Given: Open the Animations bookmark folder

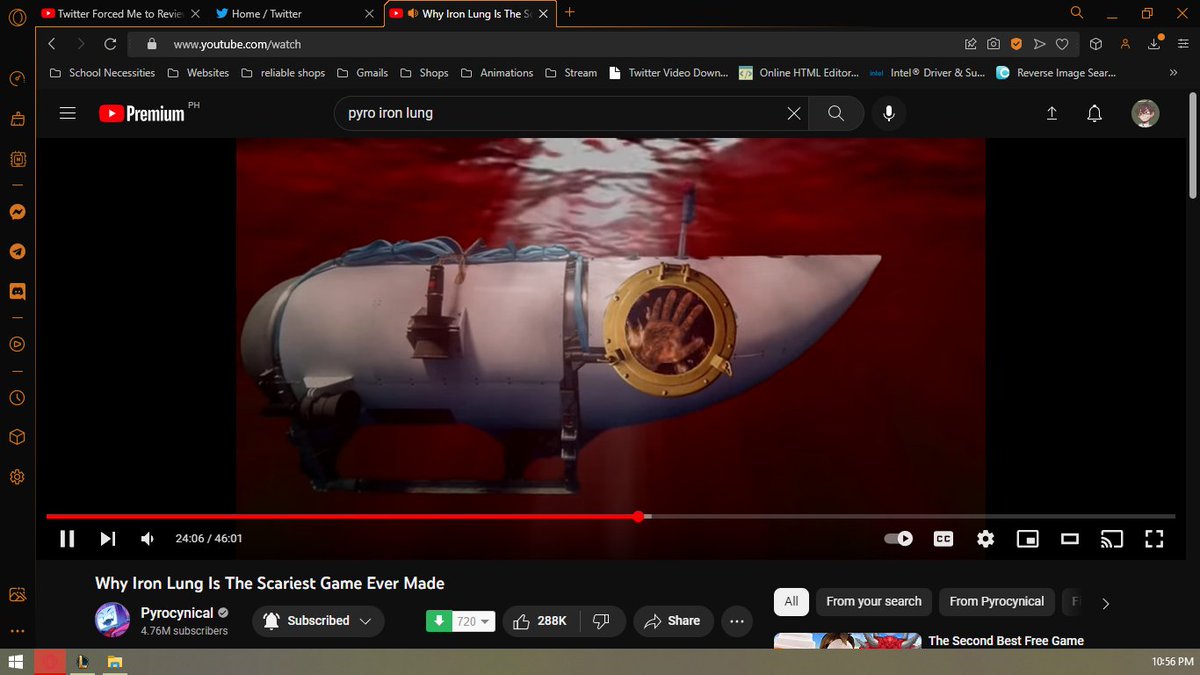Looking at the screenshot, I should [x=496, y=73].
